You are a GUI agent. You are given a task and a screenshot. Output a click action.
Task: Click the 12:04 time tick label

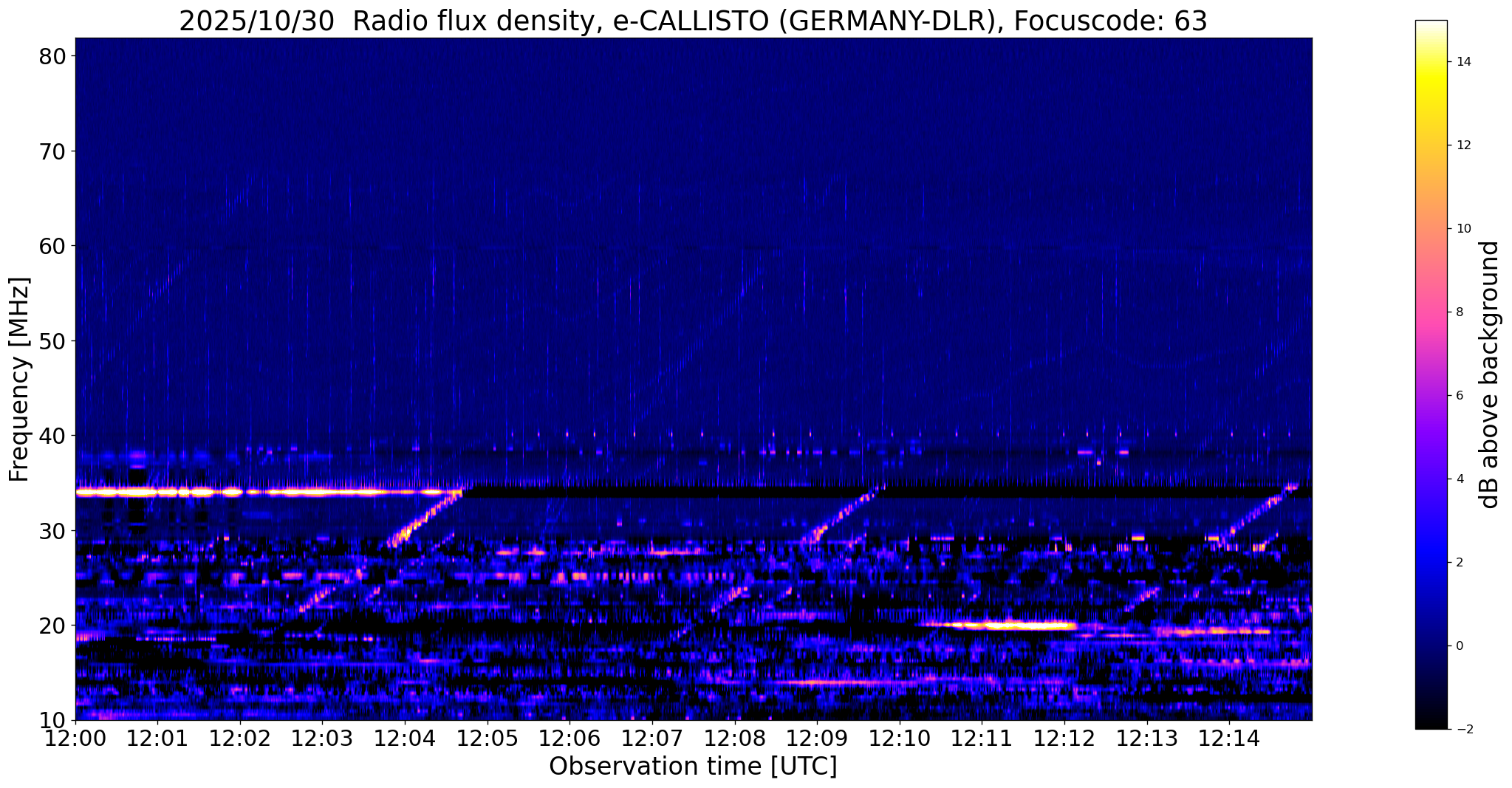click(405, 739)
